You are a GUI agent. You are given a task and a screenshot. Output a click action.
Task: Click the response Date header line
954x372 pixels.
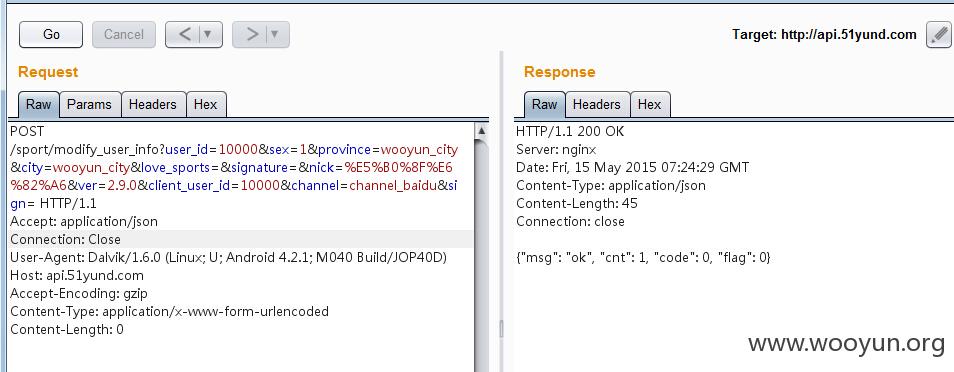click(633, 167)
